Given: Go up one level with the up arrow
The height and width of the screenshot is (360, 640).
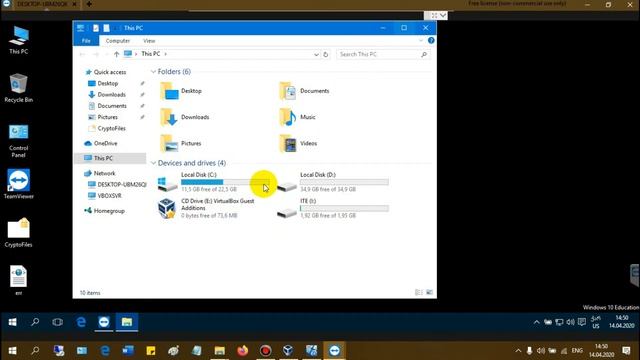Looking at the screenshot, I should [x=116, y=54].
